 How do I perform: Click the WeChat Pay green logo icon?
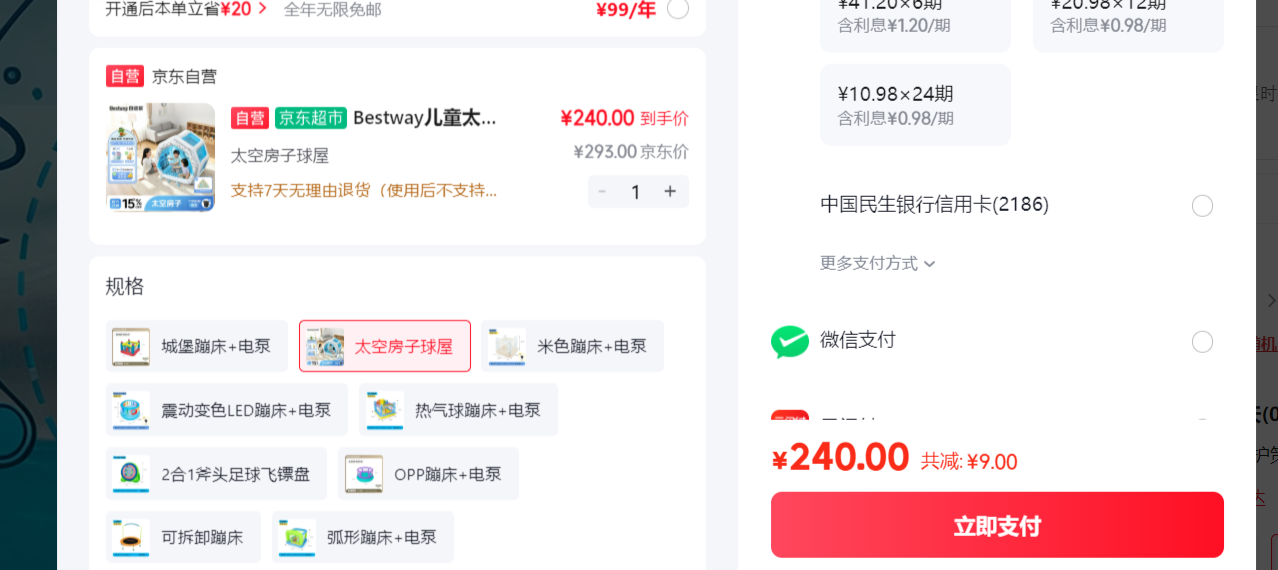(x=790, y=342)
